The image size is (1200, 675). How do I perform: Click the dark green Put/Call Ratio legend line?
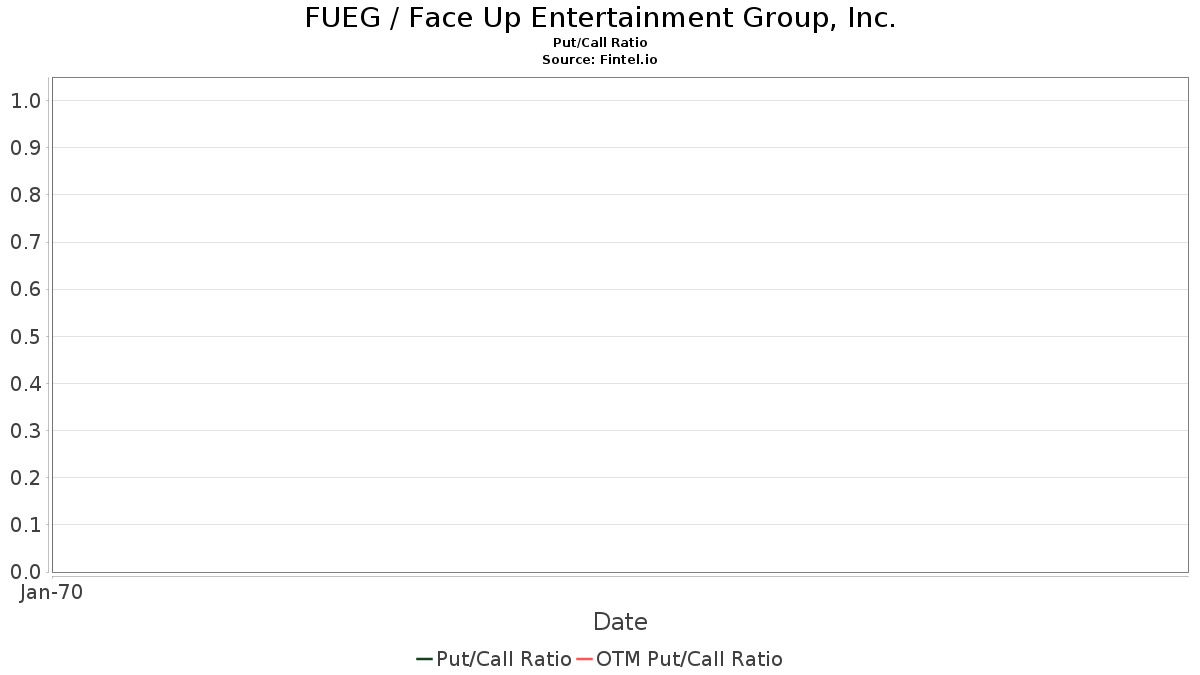[424, 659]
